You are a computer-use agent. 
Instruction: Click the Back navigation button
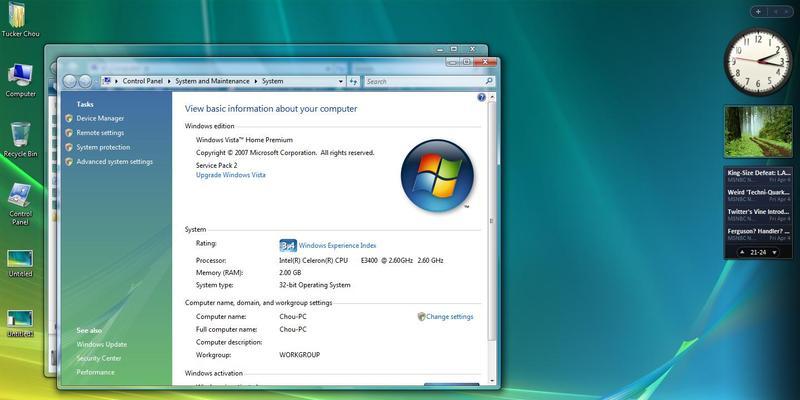(x=69, y=81)
